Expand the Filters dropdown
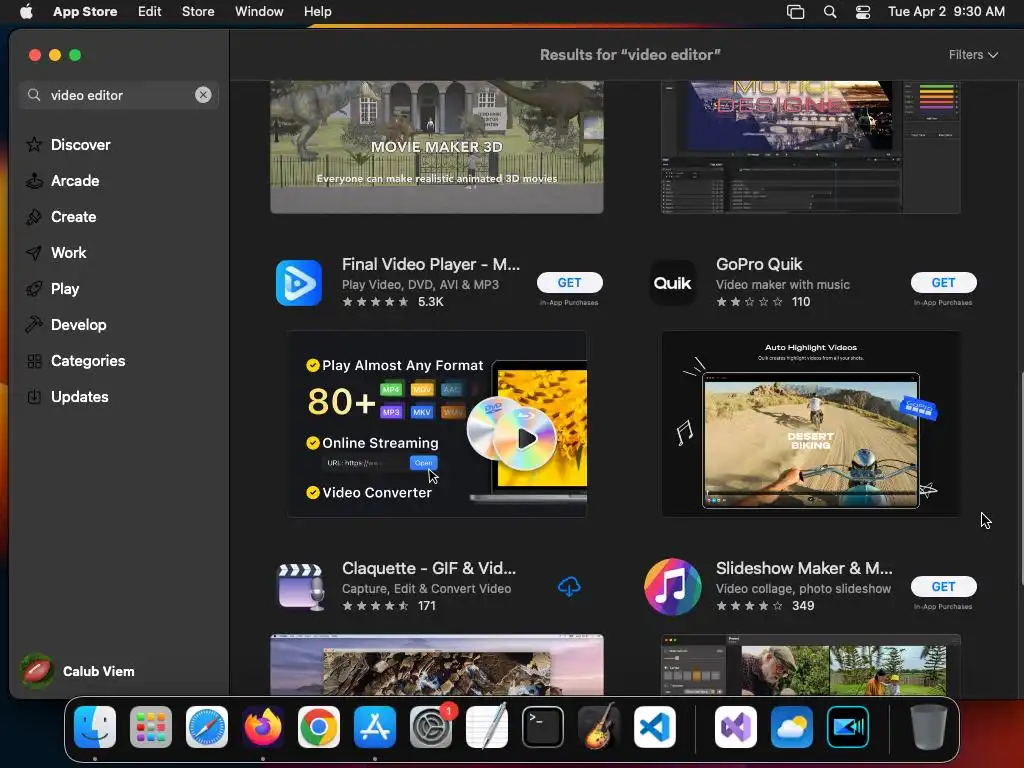The image size is (1024, 768). click(x=973, y=55)
